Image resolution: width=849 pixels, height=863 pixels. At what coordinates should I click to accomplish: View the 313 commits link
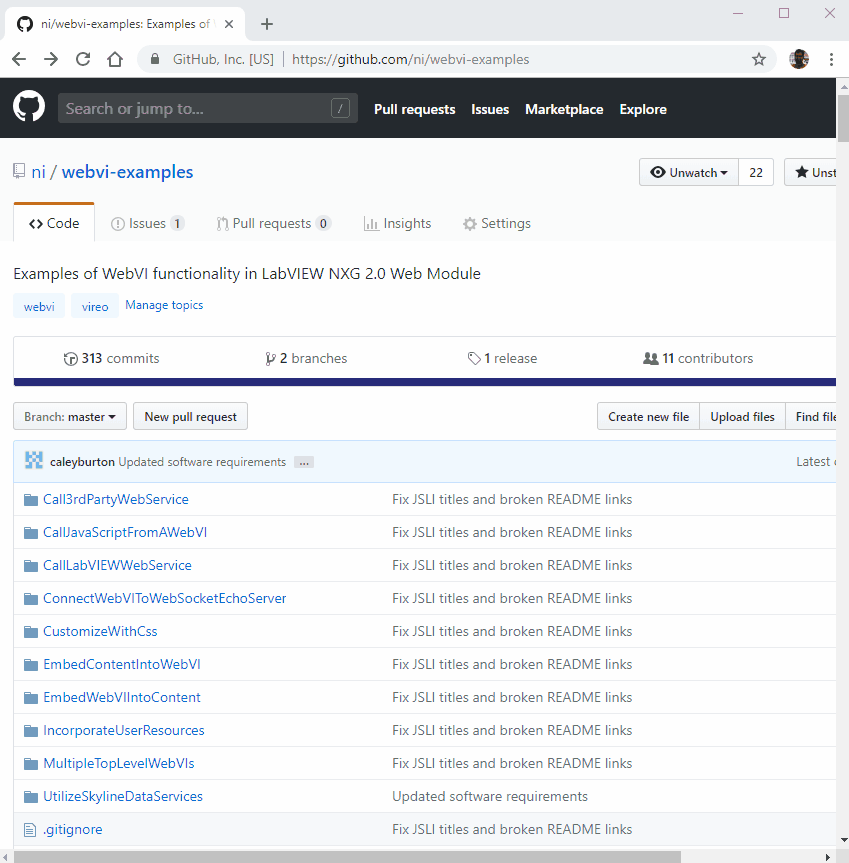click(112, 358)
